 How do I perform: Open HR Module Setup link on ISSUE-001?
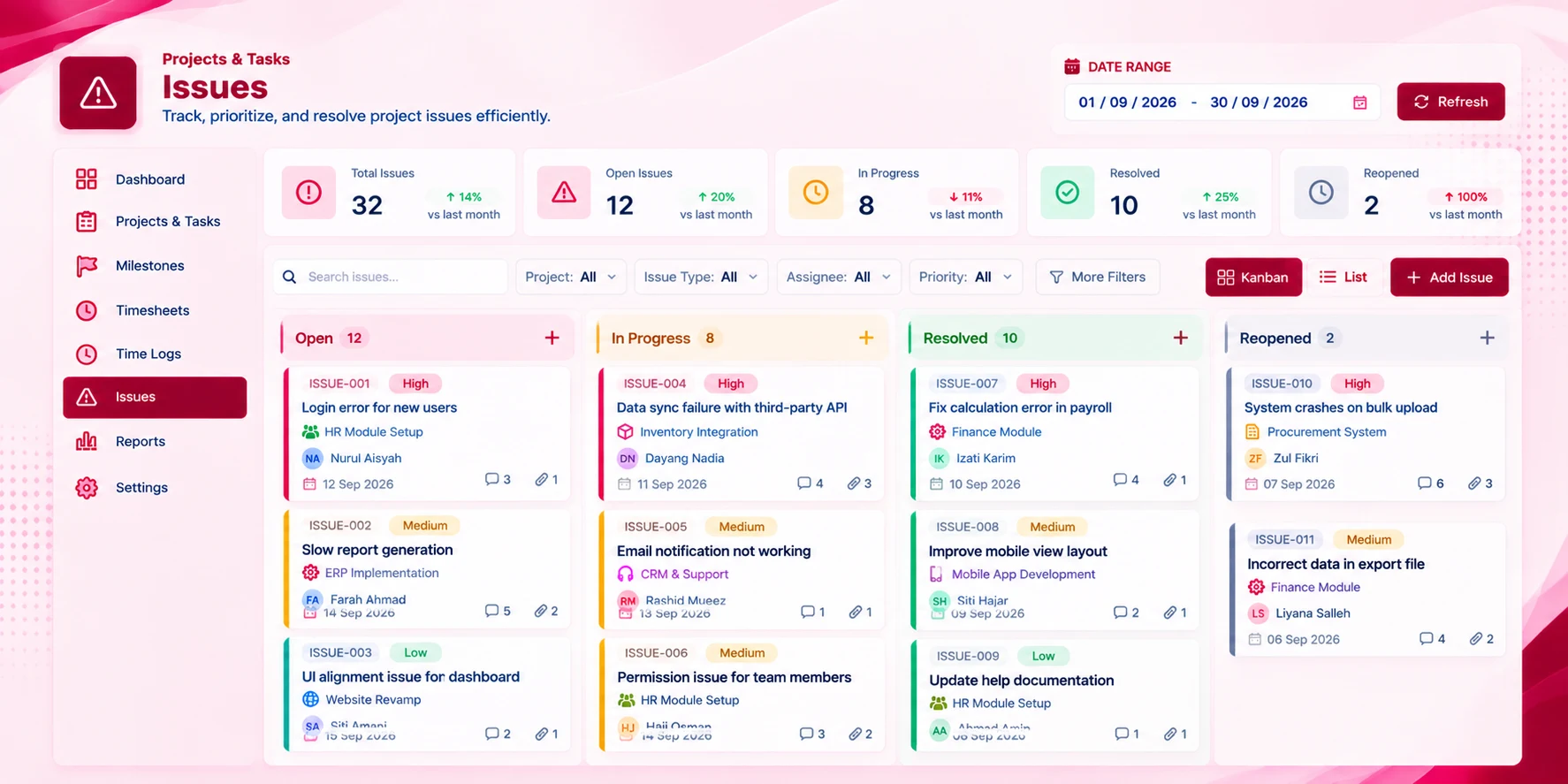pyautogui.click(x=373, y=432)
